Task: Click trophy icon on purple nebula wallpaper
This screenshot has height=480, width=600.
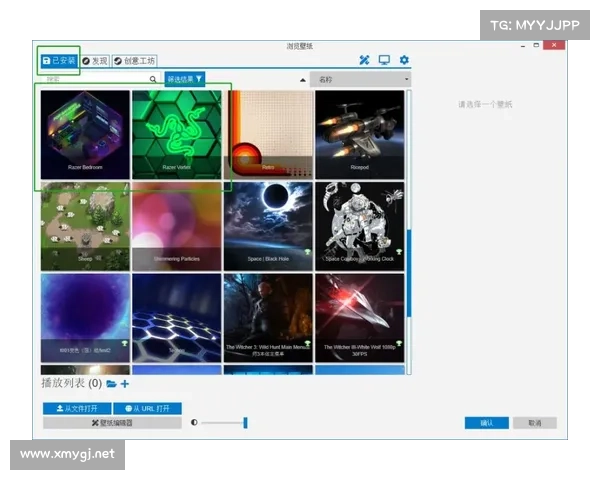Action: pyautogui.click(x=124, y=343)
